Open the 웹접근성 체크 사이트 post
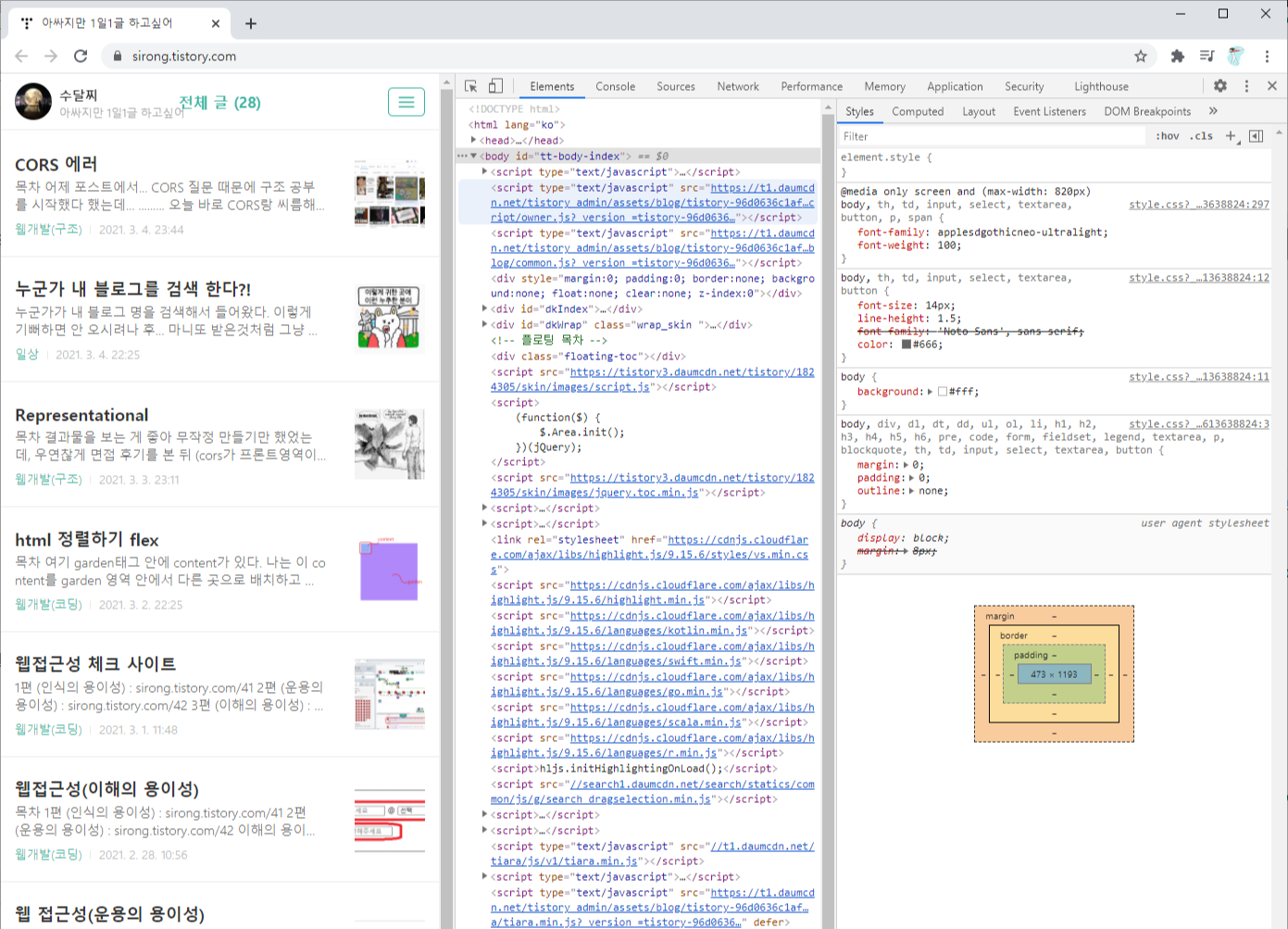This screenshot has height=929, width=1288. 95,664
